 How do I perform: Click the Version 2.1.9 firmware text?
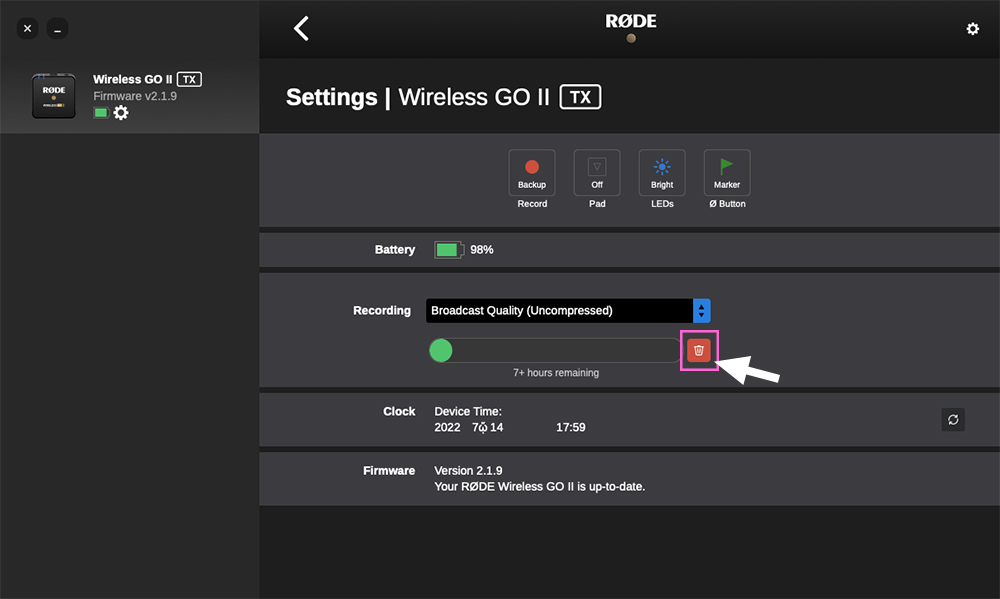point(468,471)
